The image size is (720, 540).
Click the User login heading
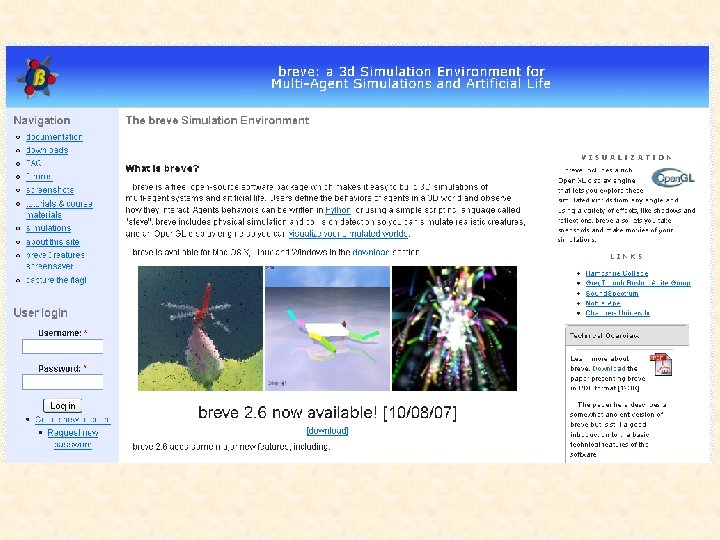(40, 313)
